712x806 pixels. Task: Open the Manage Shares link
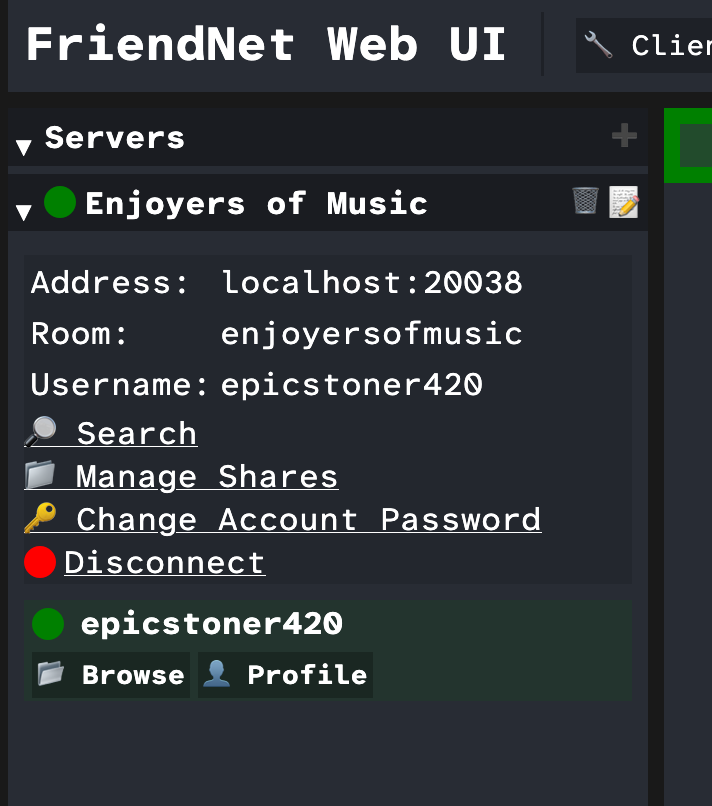point(206,476)
